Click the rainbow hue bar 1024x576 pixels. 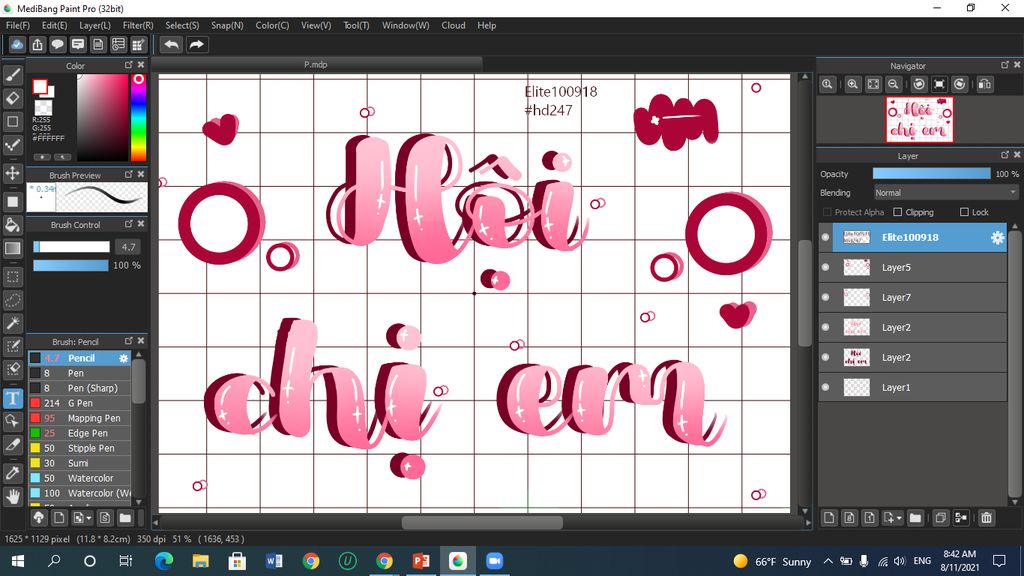[x=138, y=118]
